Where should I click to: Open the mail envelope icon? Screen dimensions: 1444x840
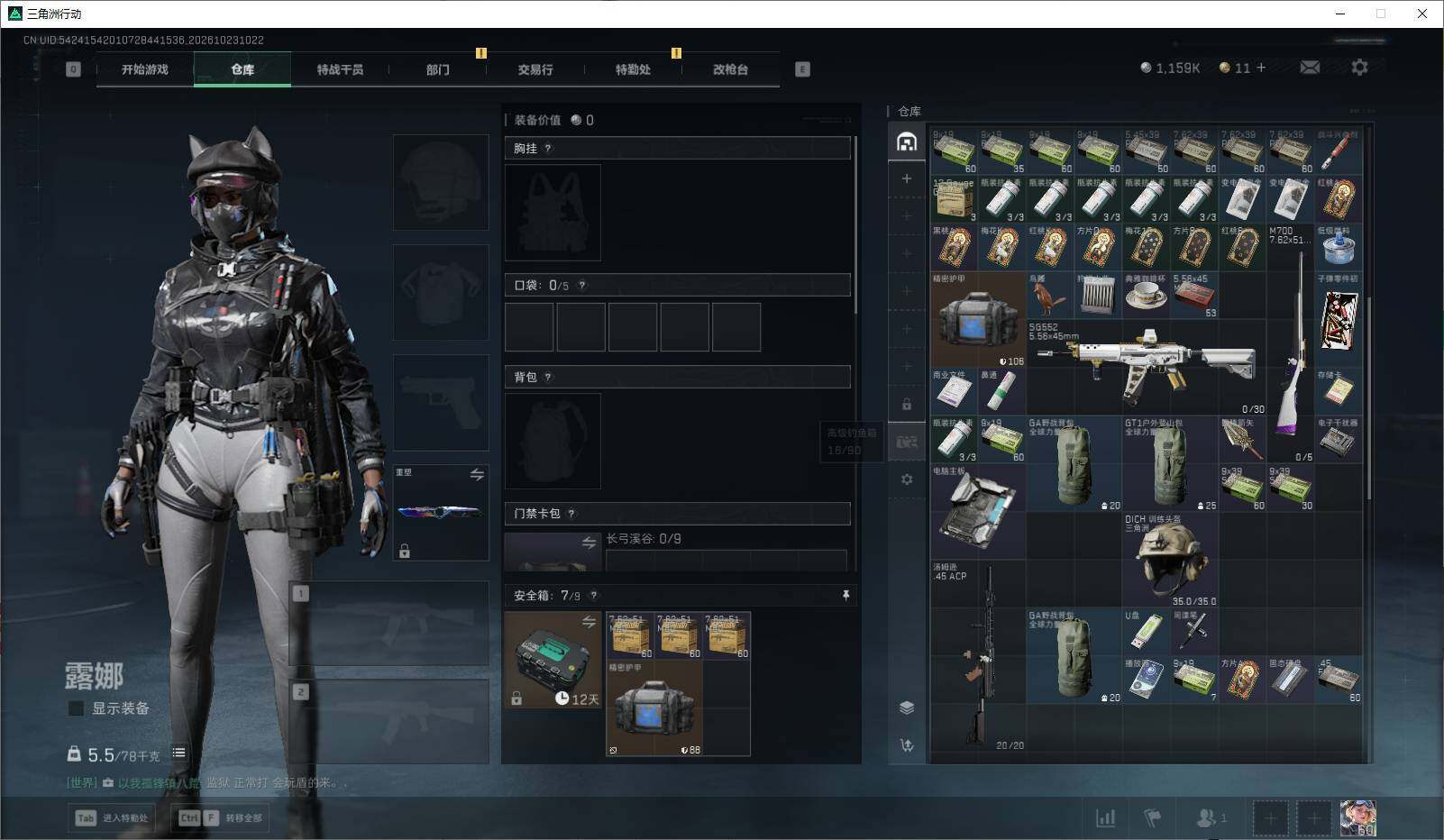tap(1310, 68)
